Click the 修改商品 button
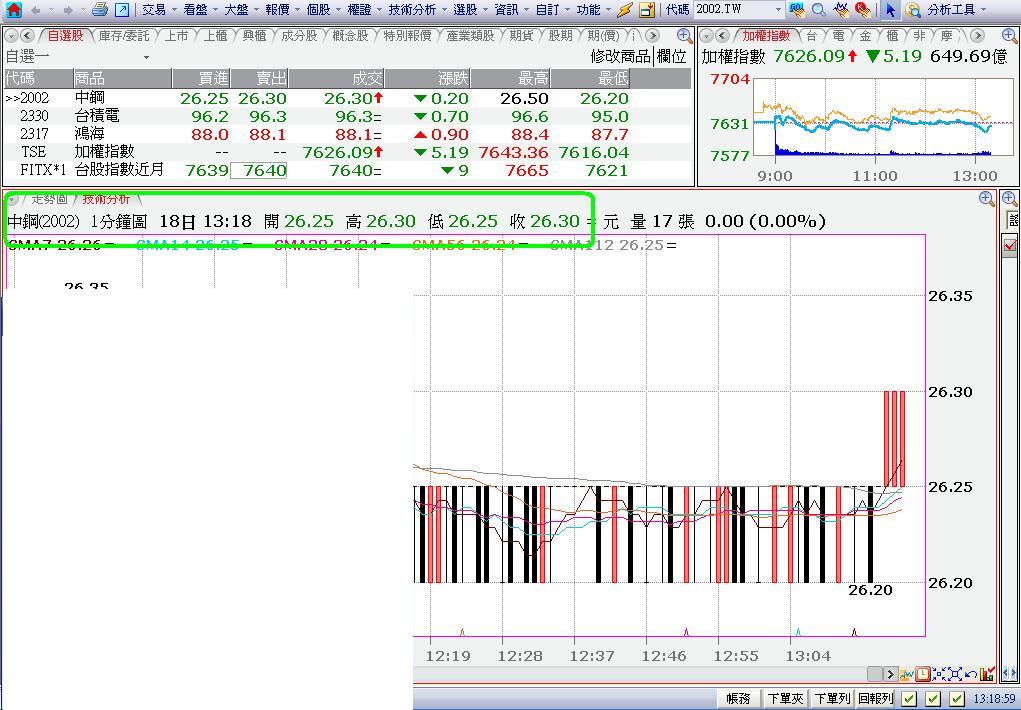The height and width of the screenshot is (710, 1021). 621,57
